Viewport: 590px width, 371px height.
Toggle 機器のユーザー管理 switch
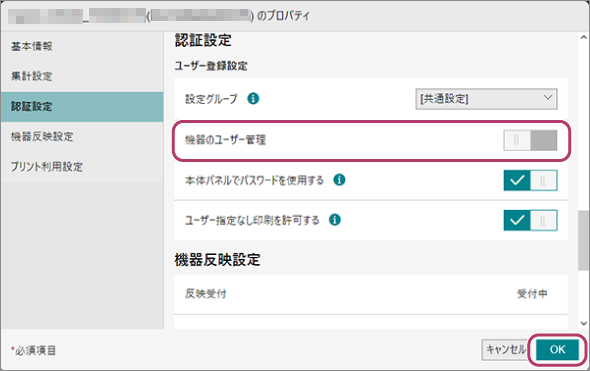tap(530, 140)
